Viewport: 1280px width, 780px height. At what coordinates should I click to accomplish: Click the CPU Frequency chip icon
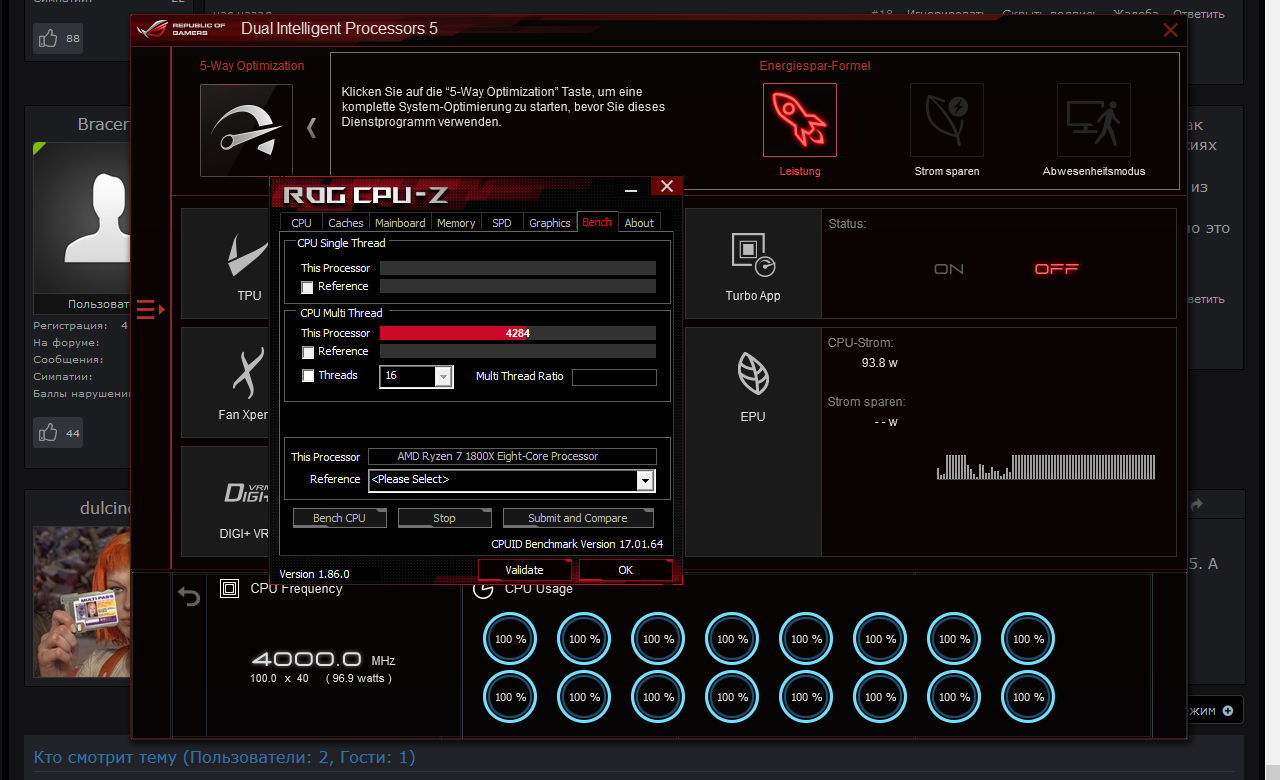pos(229,589)
